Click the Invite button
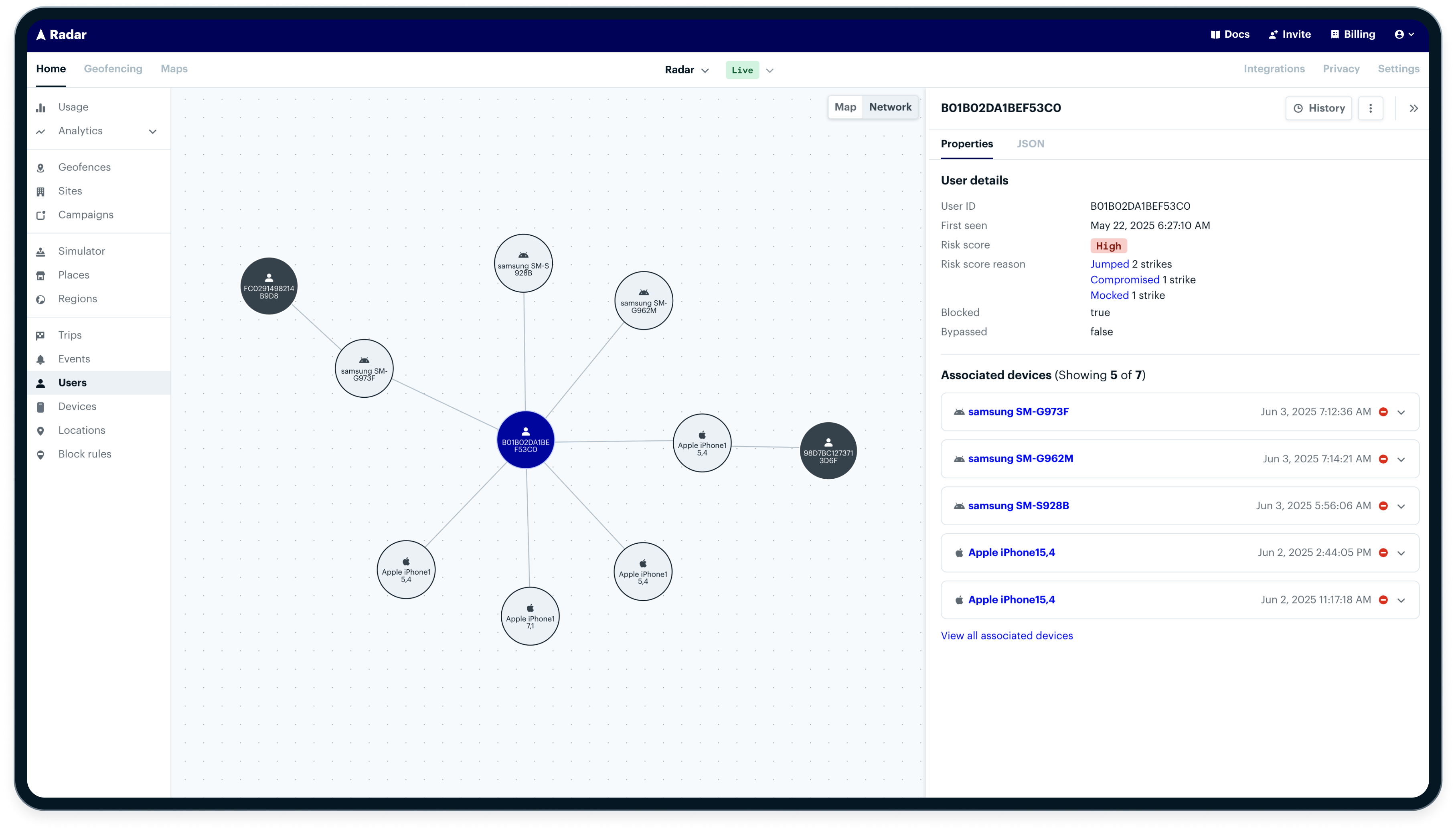The width and height of the screenshot is (1456, 832). pyautogui.click(x=1289, y=34)
